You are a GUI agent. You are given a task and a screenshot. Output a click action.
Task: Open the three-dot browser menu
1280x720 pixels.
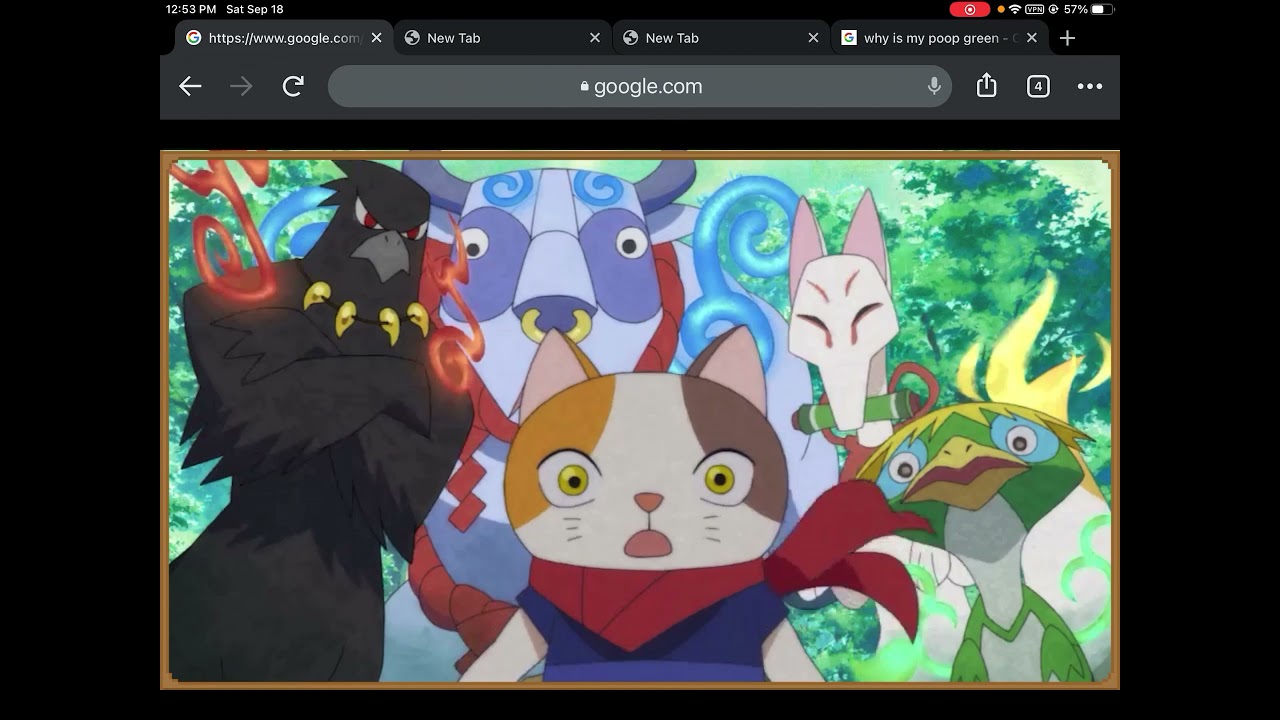click(1090, 87)
